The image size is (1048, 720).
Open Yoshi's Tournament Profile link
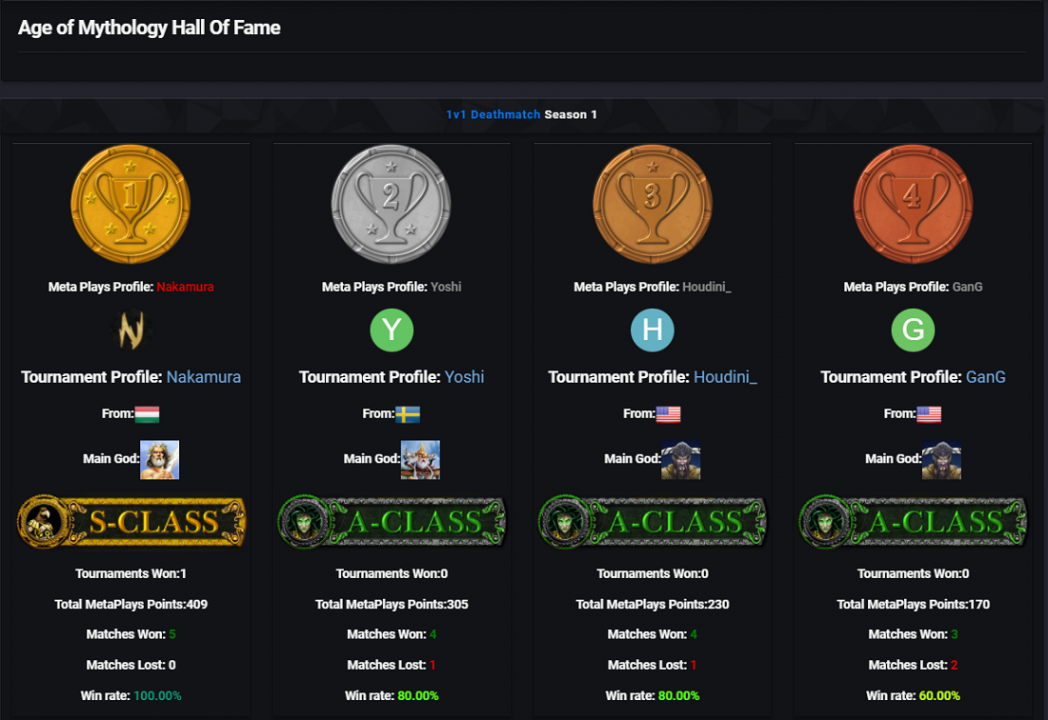(464, 377)
